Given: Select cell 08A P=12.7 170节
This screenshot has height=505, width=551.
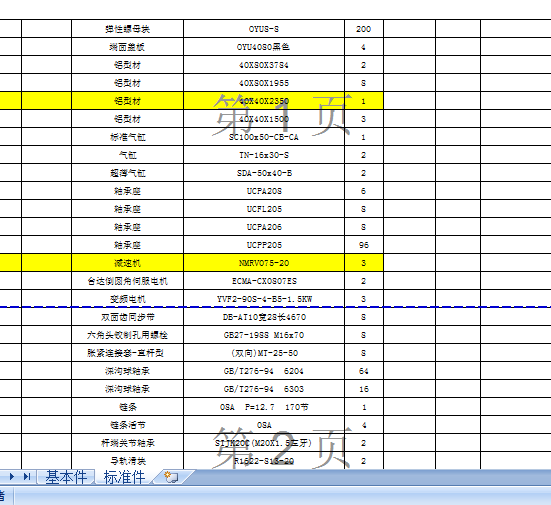Looking at the screenshot, I should pyautogui.click(x=264, y=407).
